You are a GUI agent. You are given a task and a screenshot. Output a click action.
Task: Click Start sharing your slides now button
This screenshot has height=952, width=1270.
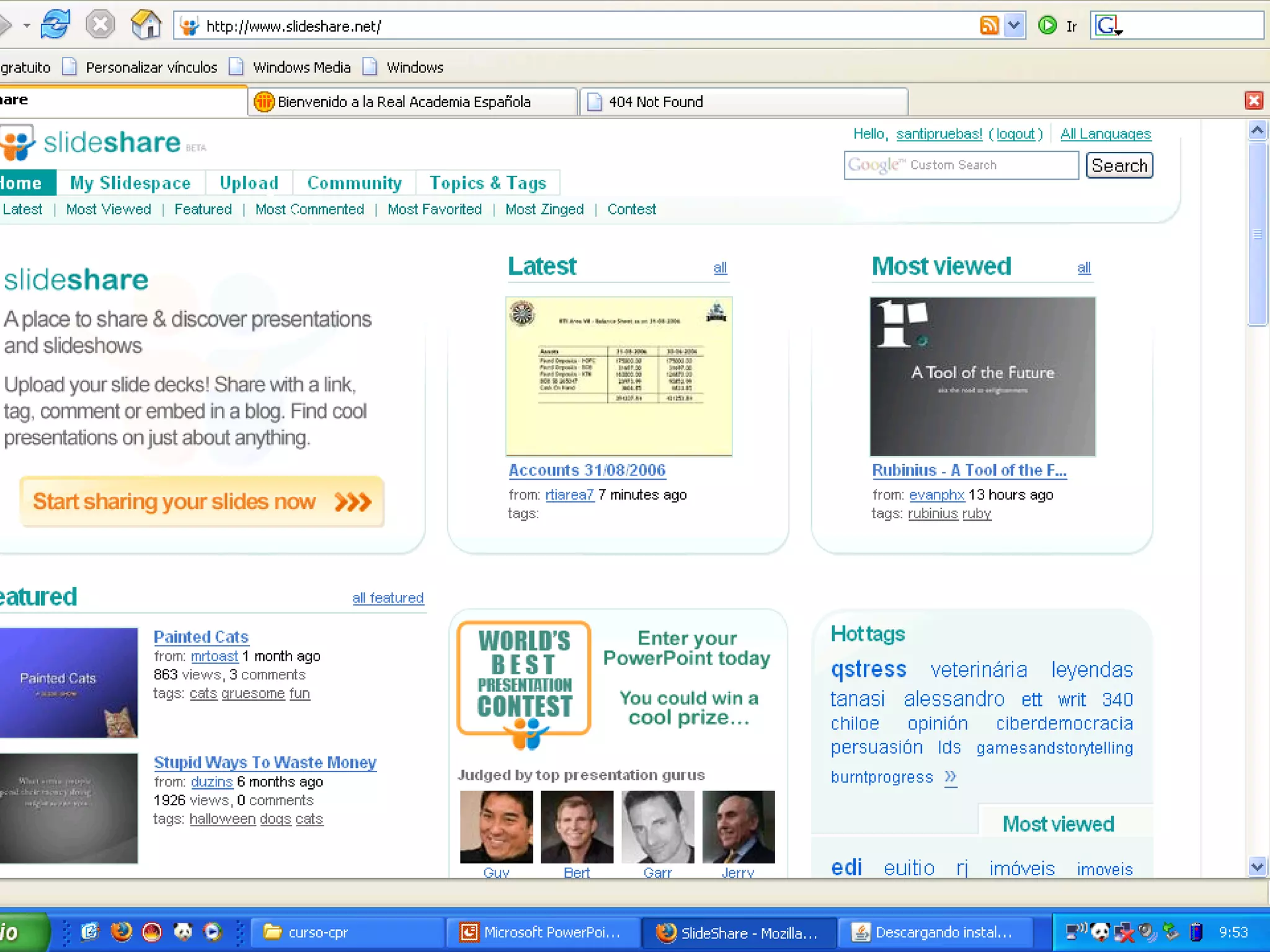[202, 501]
